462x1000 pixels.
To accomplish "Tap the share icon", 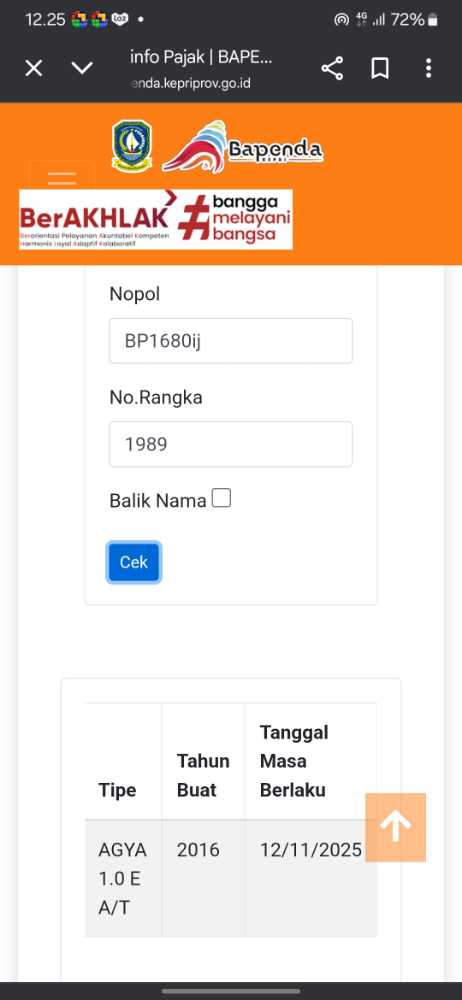I will pos(332,68).
